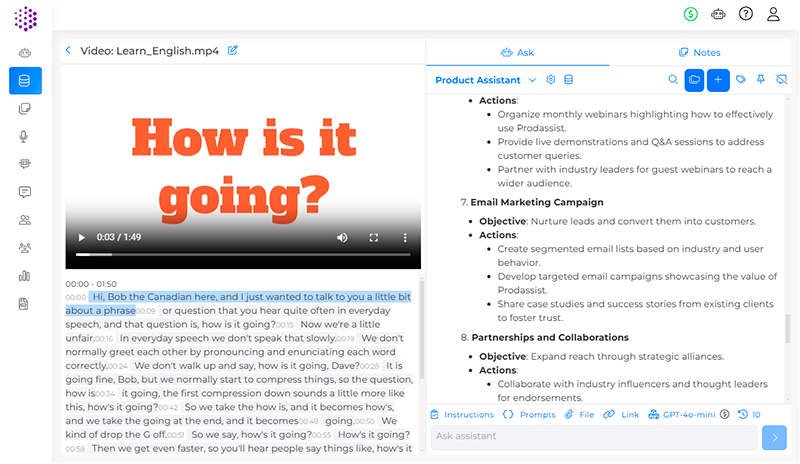Click the search magnifier in assistant toolbar
This screenshot has width=800, height=464.
(x=673, y=80)
